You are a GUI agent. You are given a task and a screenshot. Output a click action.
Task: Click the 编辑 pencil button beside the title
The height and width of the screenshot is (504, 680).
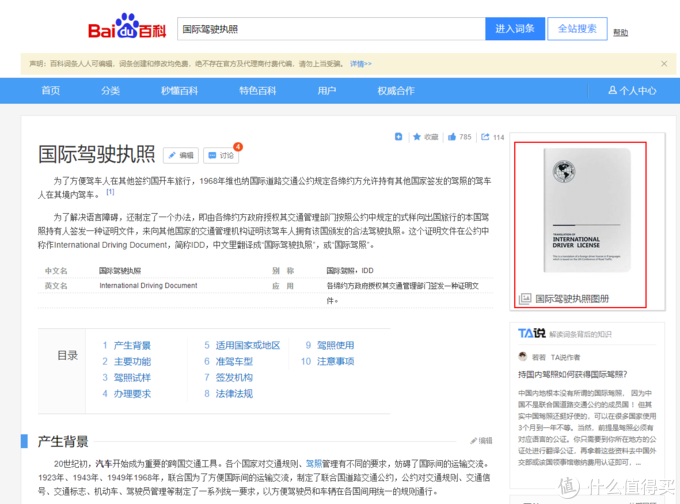(181, 155)
